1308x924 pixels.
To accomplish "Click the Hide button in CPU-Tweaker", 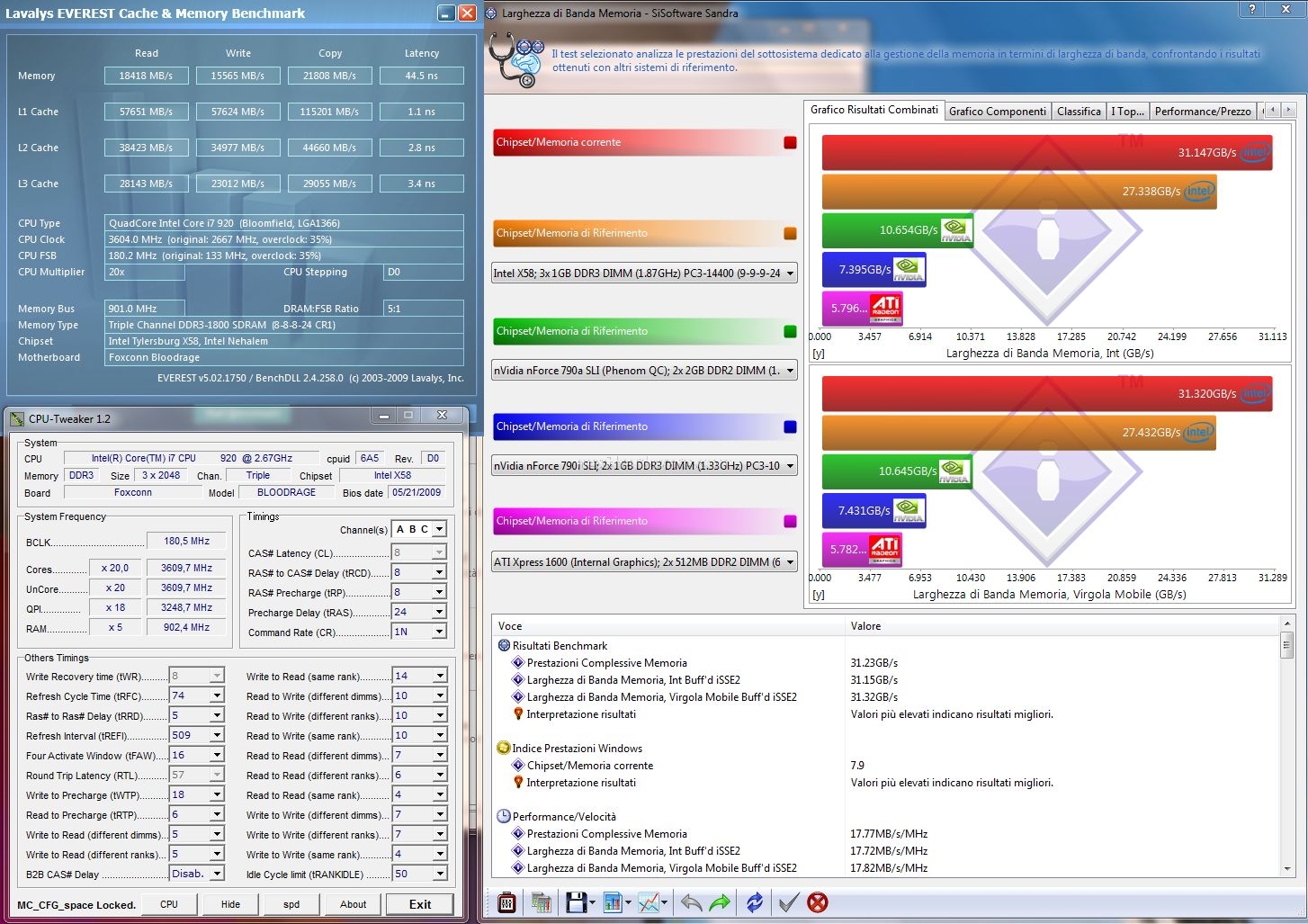I will 231,904.
